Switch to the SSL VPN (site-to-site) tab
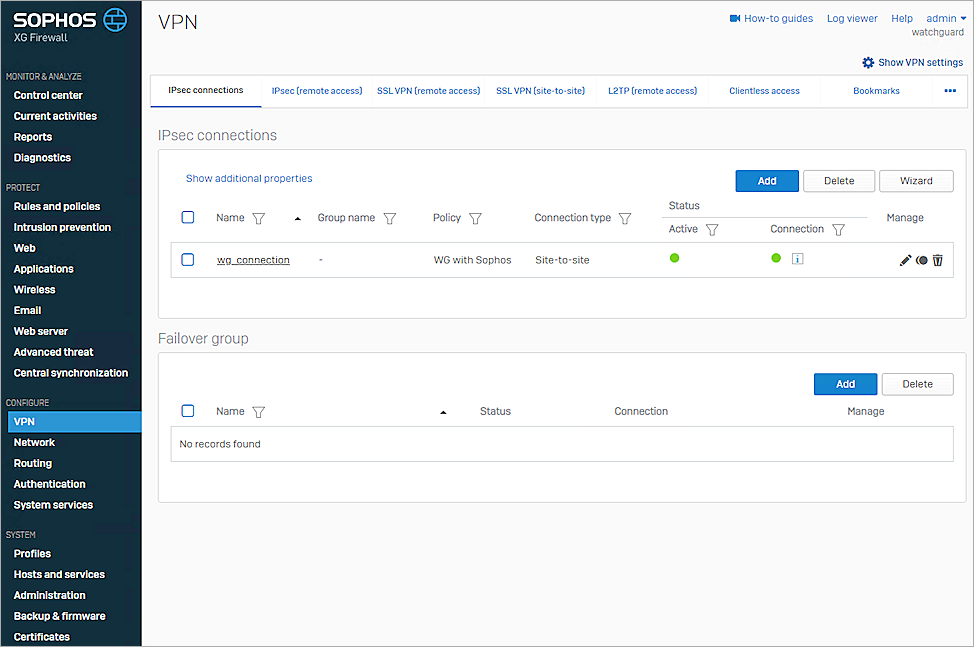 pos(541,90)
